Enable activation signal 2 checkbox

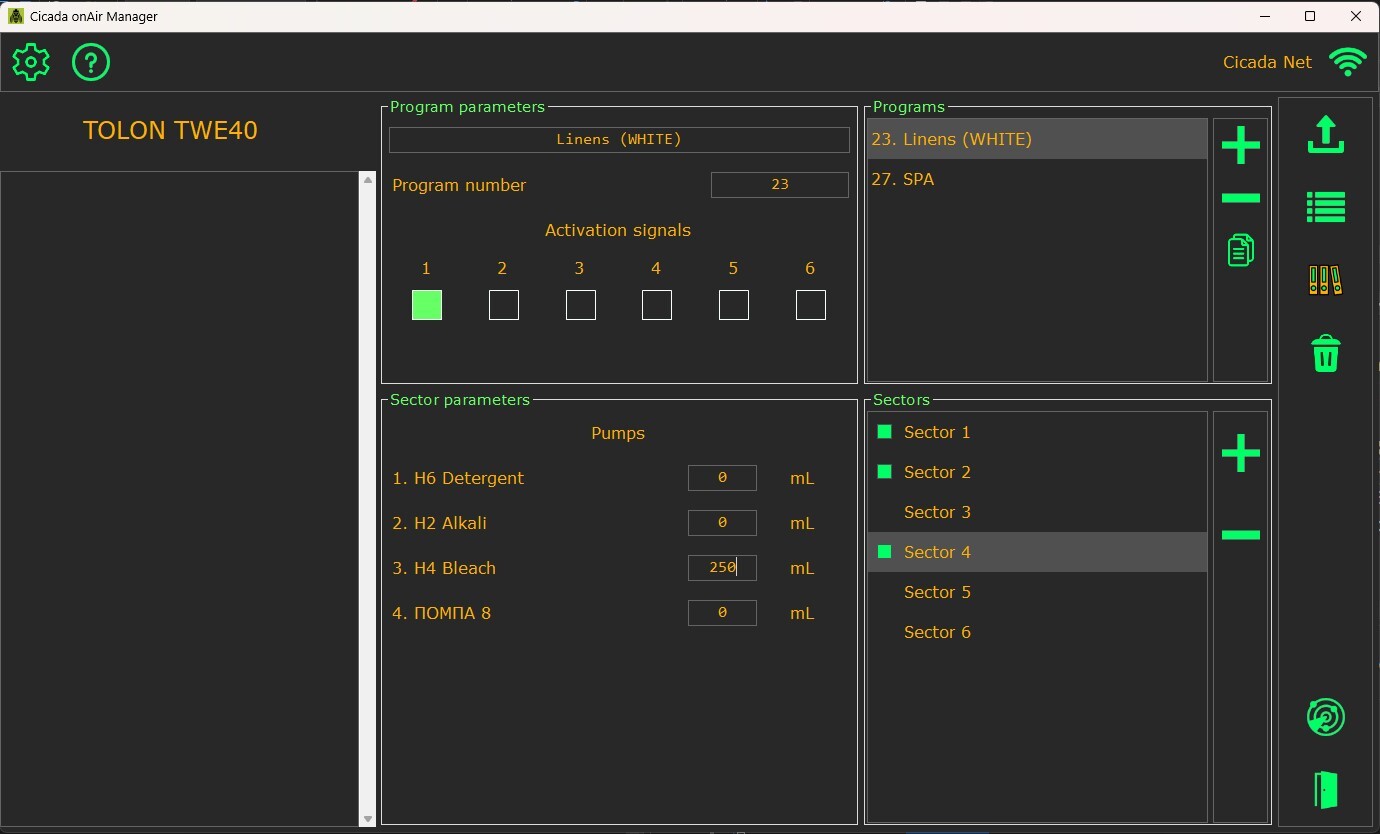504,305
